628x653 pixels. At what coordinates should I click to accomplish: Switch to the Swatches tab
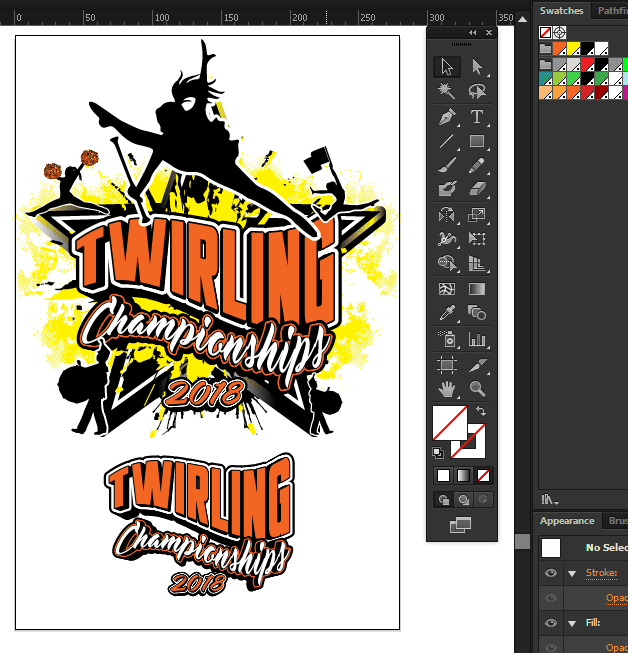coord(561,10)
